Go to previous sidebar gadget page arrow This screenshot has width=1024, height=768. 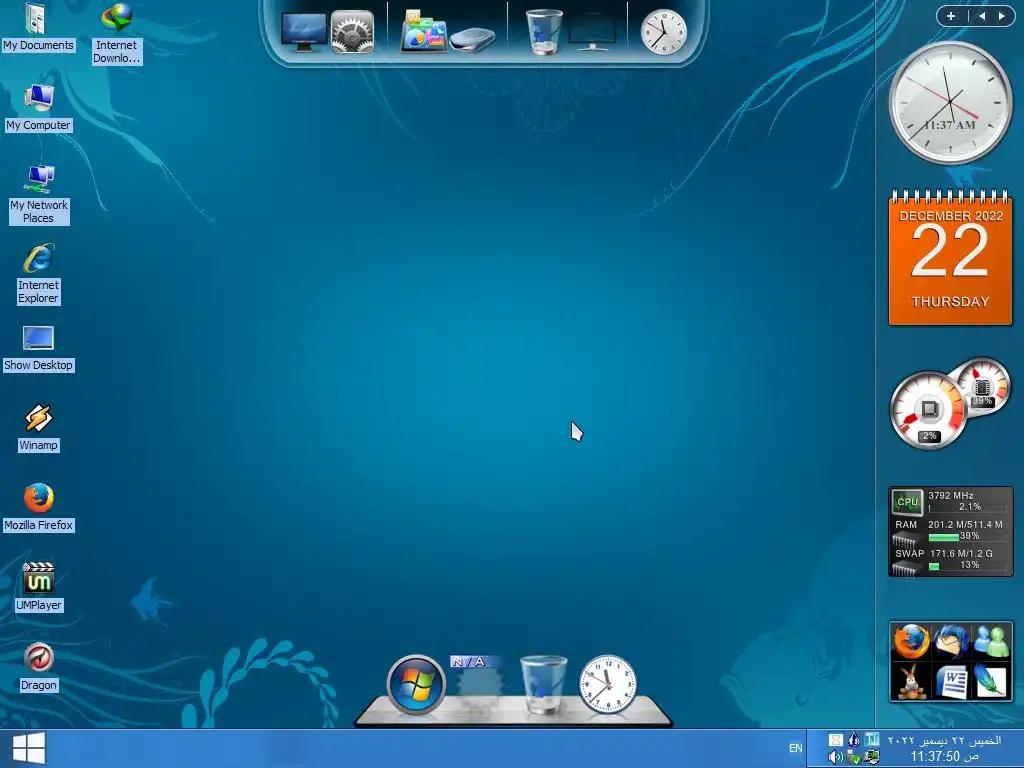click(982, 16)
